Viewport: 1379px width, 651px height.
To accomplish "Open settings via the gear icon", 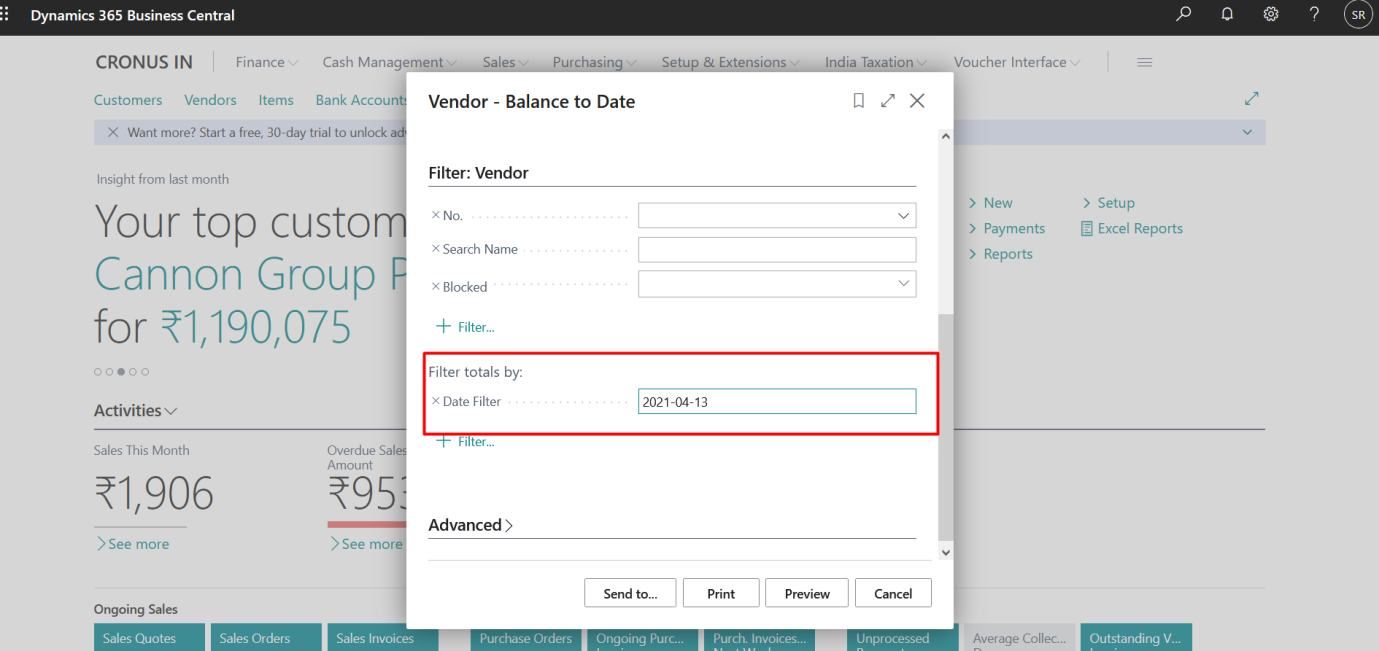I will pos(1270,16).
